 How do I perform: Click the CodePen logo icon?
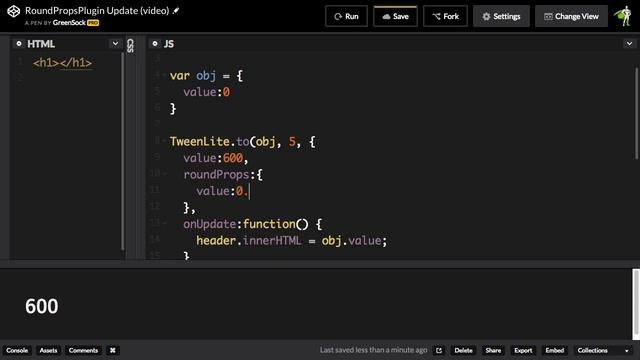click(x=13, y=11)
